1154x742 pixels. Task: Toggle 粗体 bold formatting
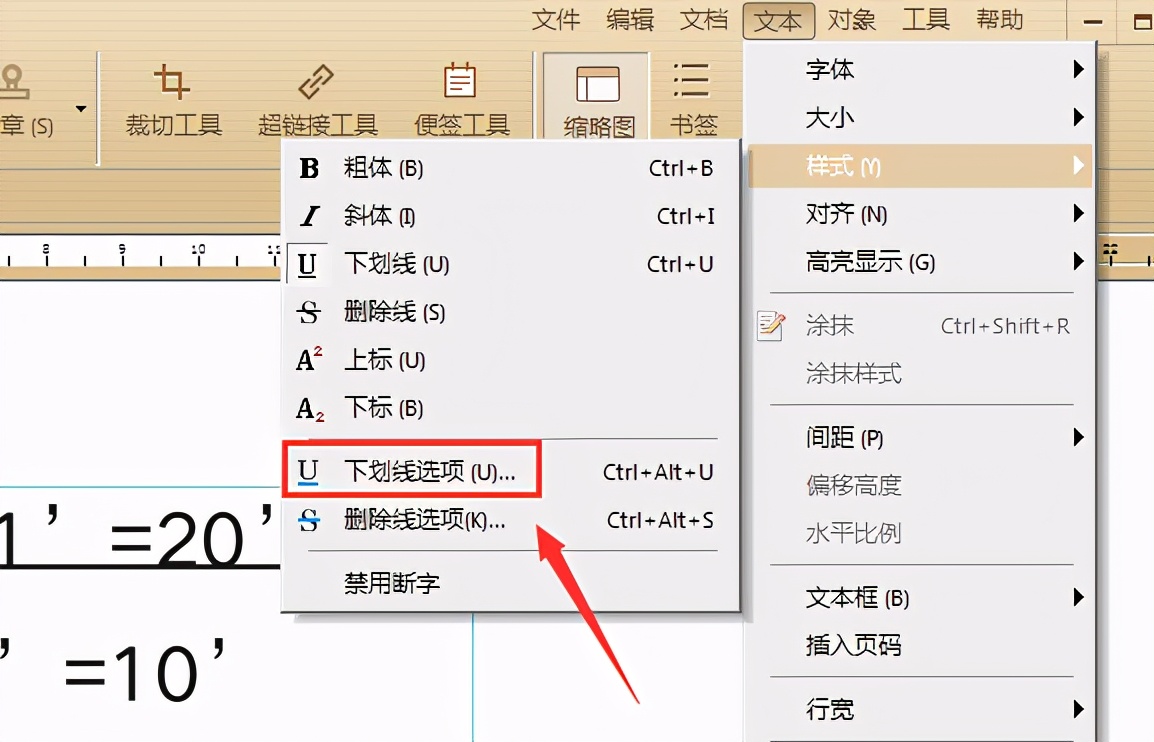tap(382, 169)
